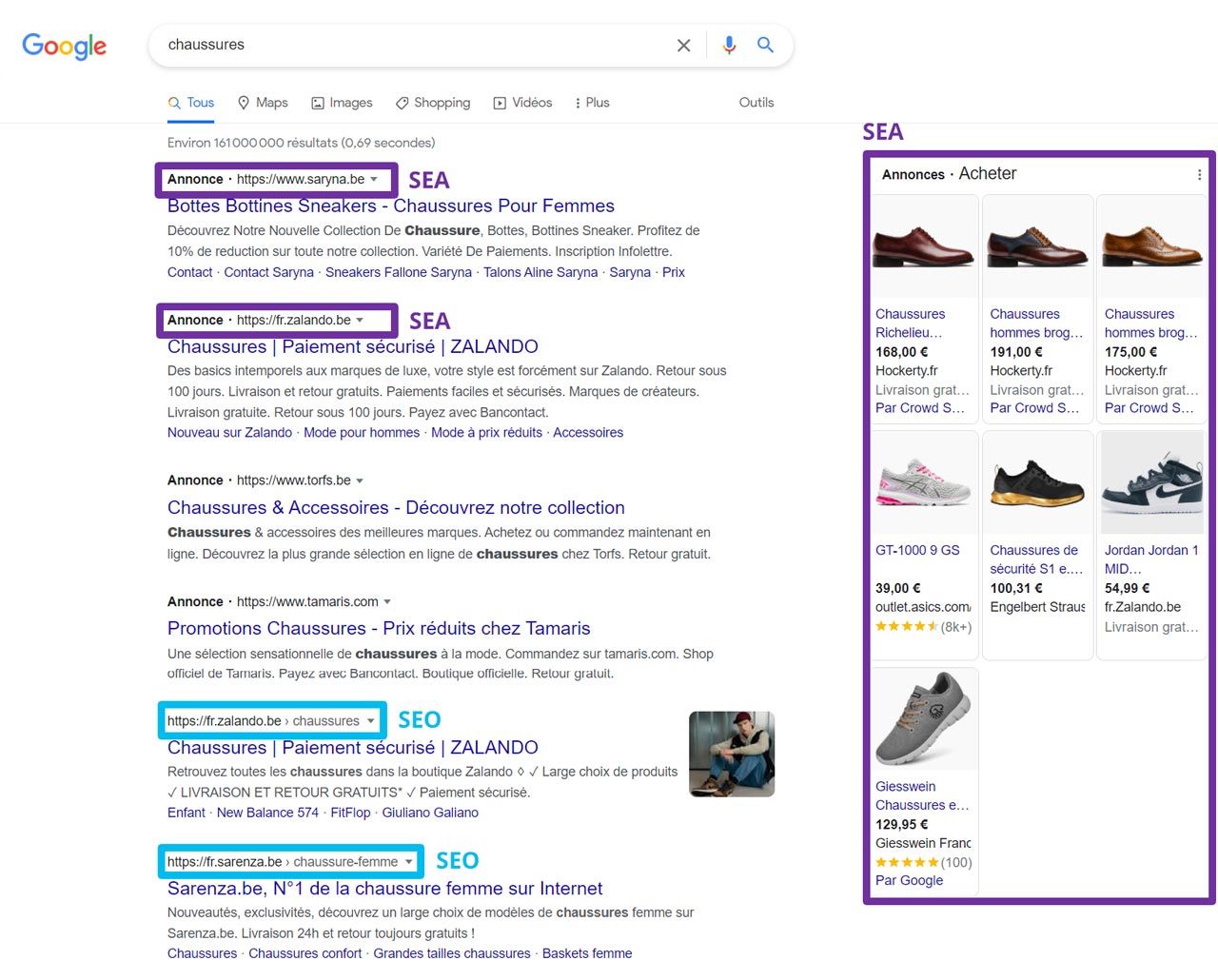
Task: Click Zalando result thumbnail of sitting man
Action: pos(732,754)
